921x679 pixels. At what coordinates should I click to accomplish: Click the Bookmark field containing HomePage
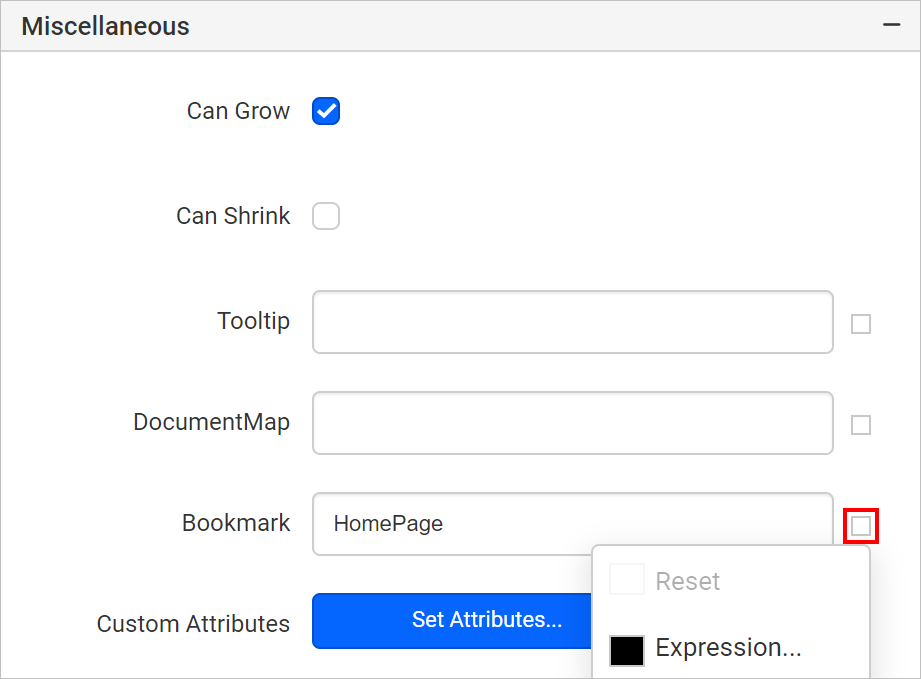pos(573,524)
